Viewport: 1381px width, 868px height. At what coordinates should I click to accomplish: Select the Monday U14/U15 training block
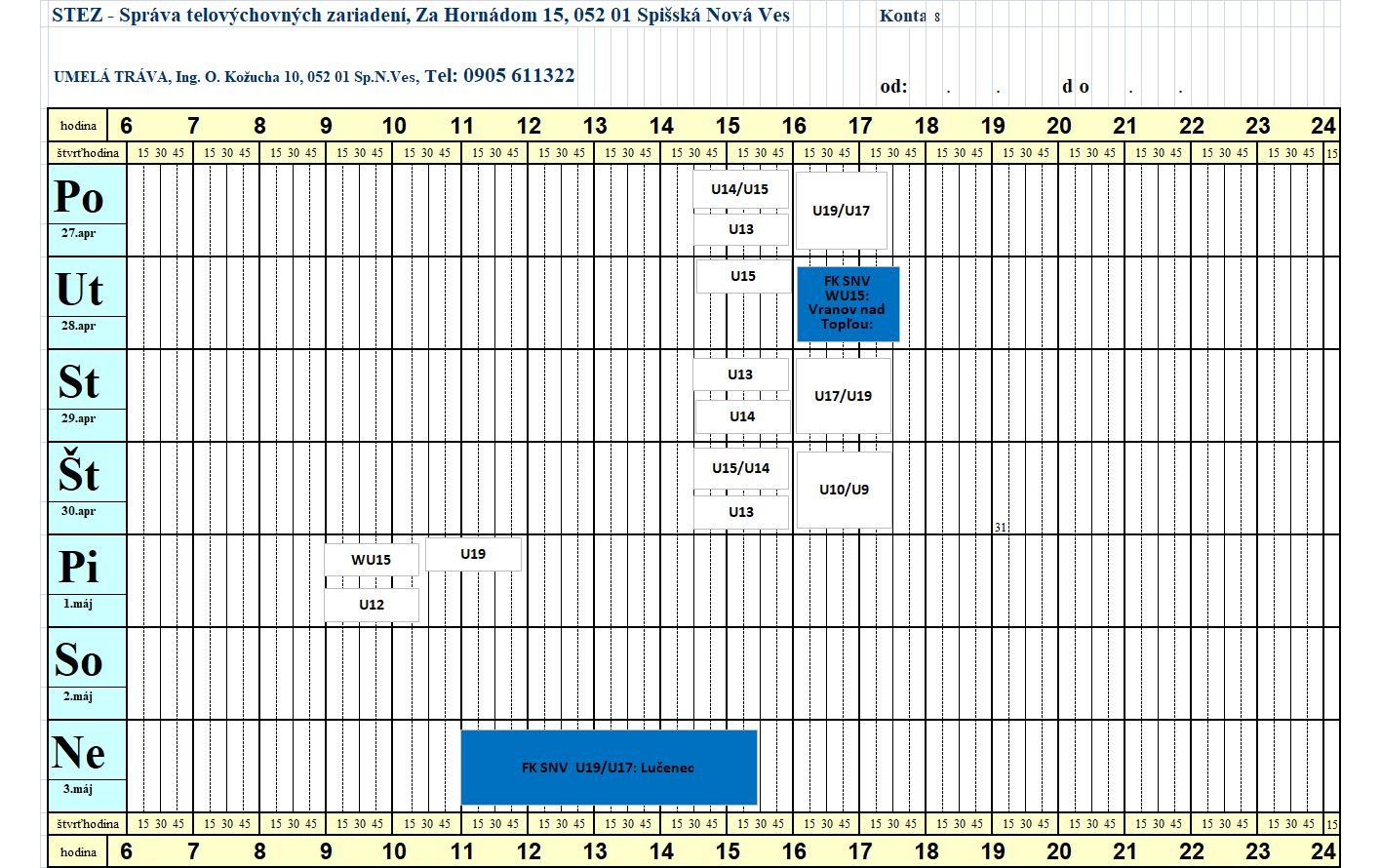[740, 189]
